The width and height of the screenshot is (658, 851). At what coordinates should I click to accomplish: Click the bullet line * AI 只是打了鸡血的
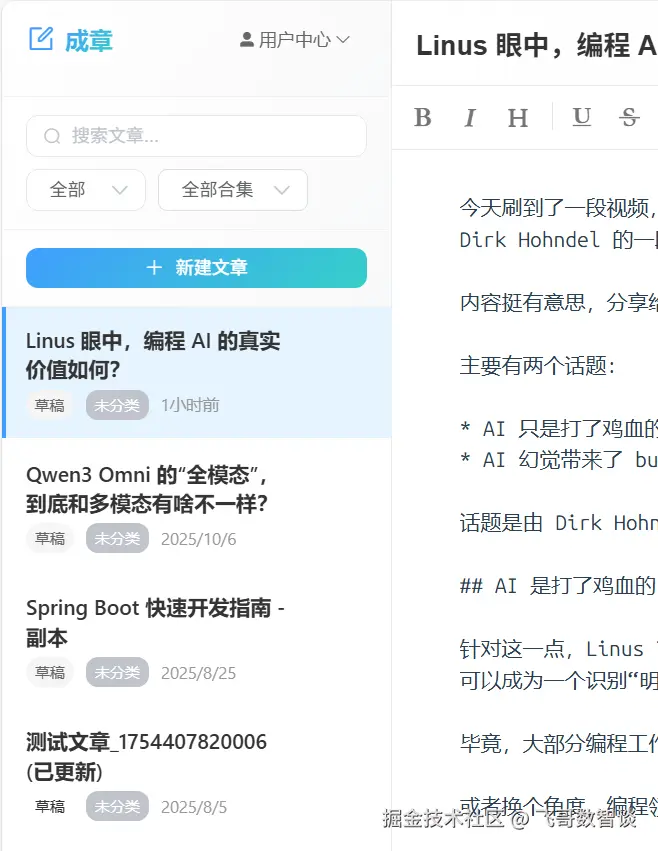click(559, 429)
